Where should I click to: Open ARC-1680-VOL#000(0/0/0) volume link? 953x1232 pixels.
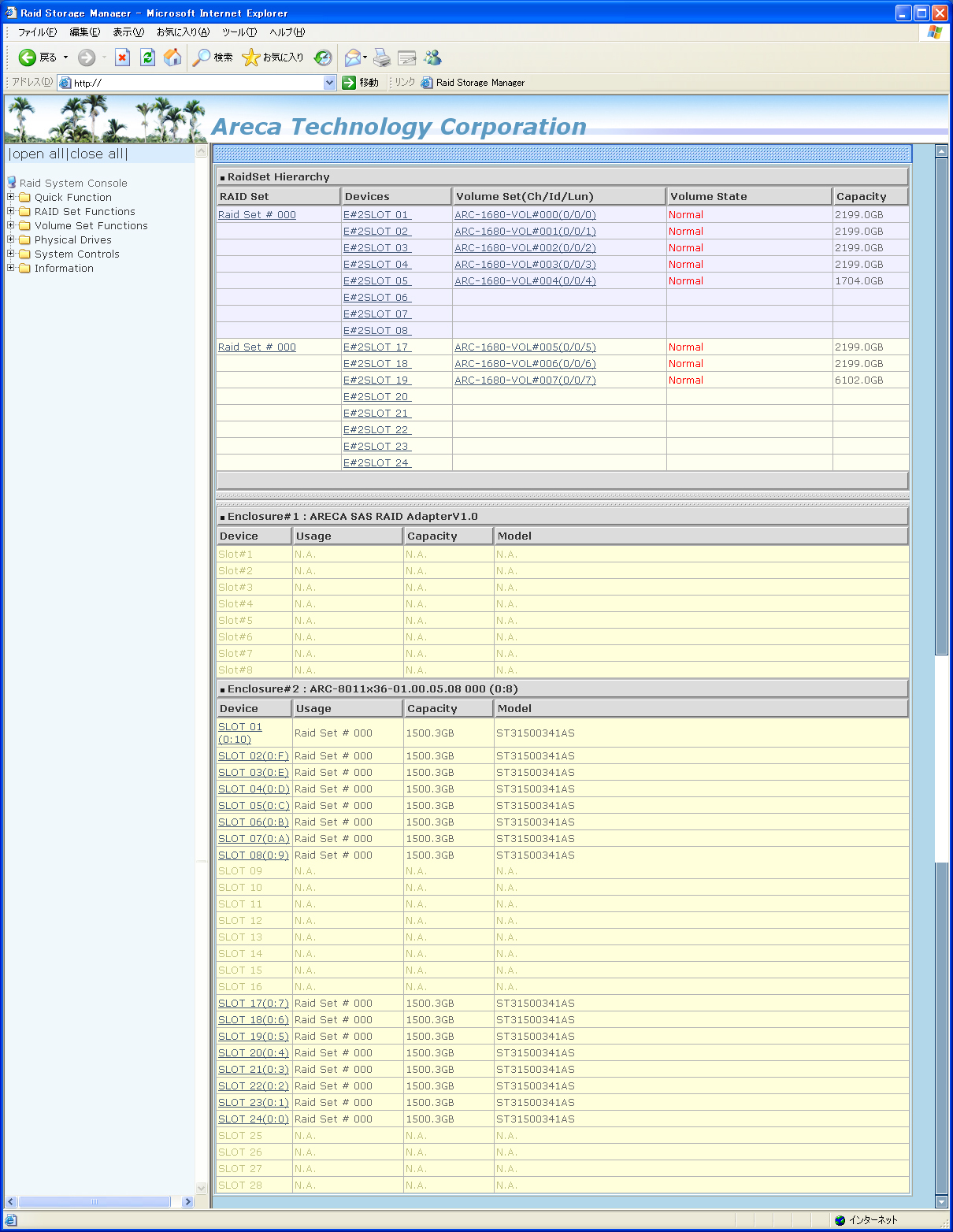click(525, 215)
